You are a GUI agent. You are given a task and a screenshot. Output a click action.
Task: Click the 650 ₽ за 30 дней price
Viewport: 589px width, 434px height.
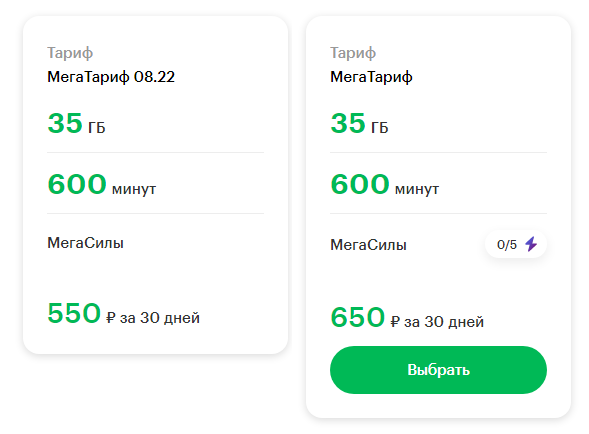pos(407,317)
